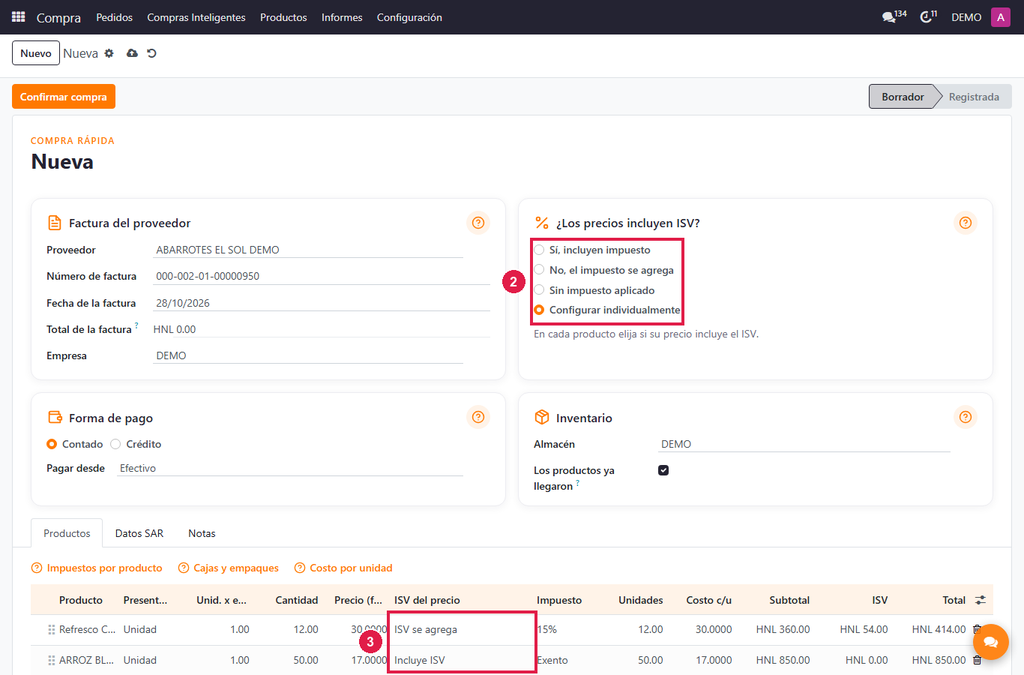This screenshot has width=1024, height=675.
Task: Open the 'Pagar desde' dropdown
Action: pyautogui.click(x=290, y=468)
